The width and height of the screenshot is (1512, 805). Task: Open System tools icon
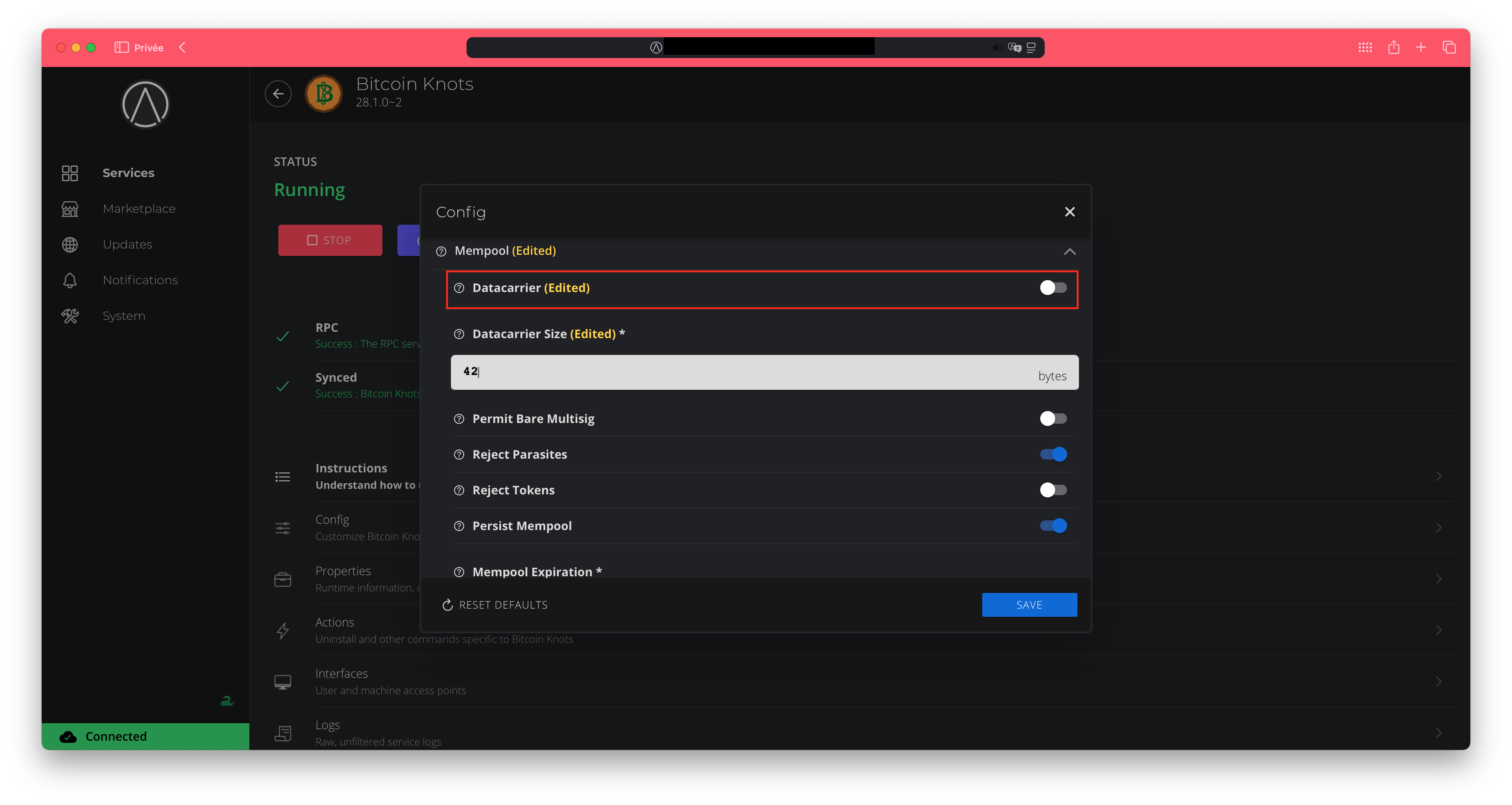click(70, 316)
